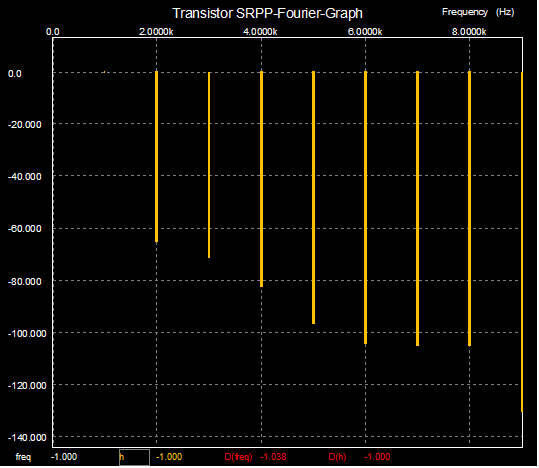Viewport: 539px width, 468px height.
Task: Click the 5 kHz harmonic bar
Action: point(314,198)
